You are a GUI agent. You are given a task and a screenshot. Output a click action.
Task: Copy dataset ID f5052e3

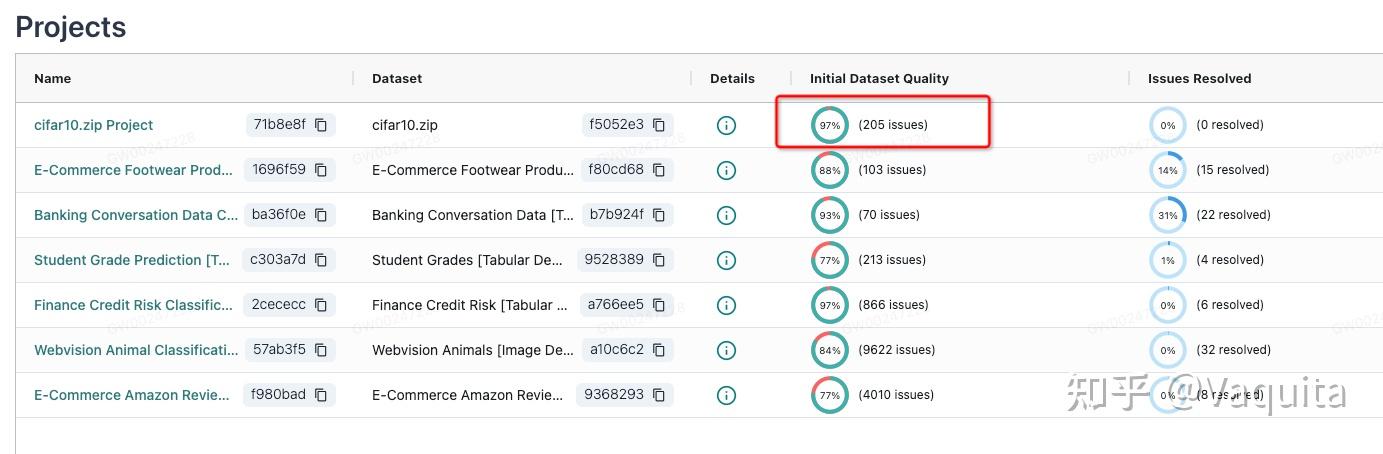point(659,125)
